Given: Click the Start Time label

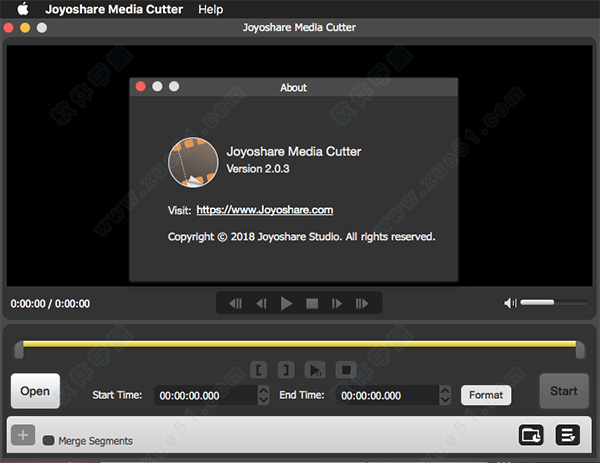Looking at the screenshot, I should (x=117, y=395).
